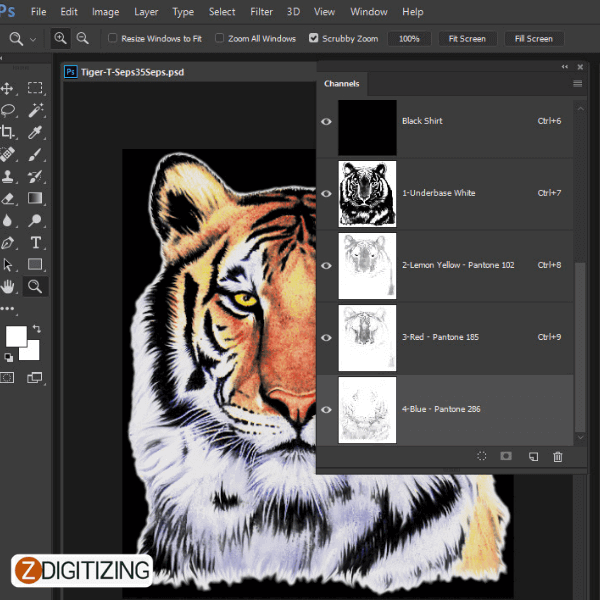Image resolution: width=600 pixels, height=600 pixels.
Task: Hide the 3-Red Pantone 185 channel
Action: coord(326,338)
